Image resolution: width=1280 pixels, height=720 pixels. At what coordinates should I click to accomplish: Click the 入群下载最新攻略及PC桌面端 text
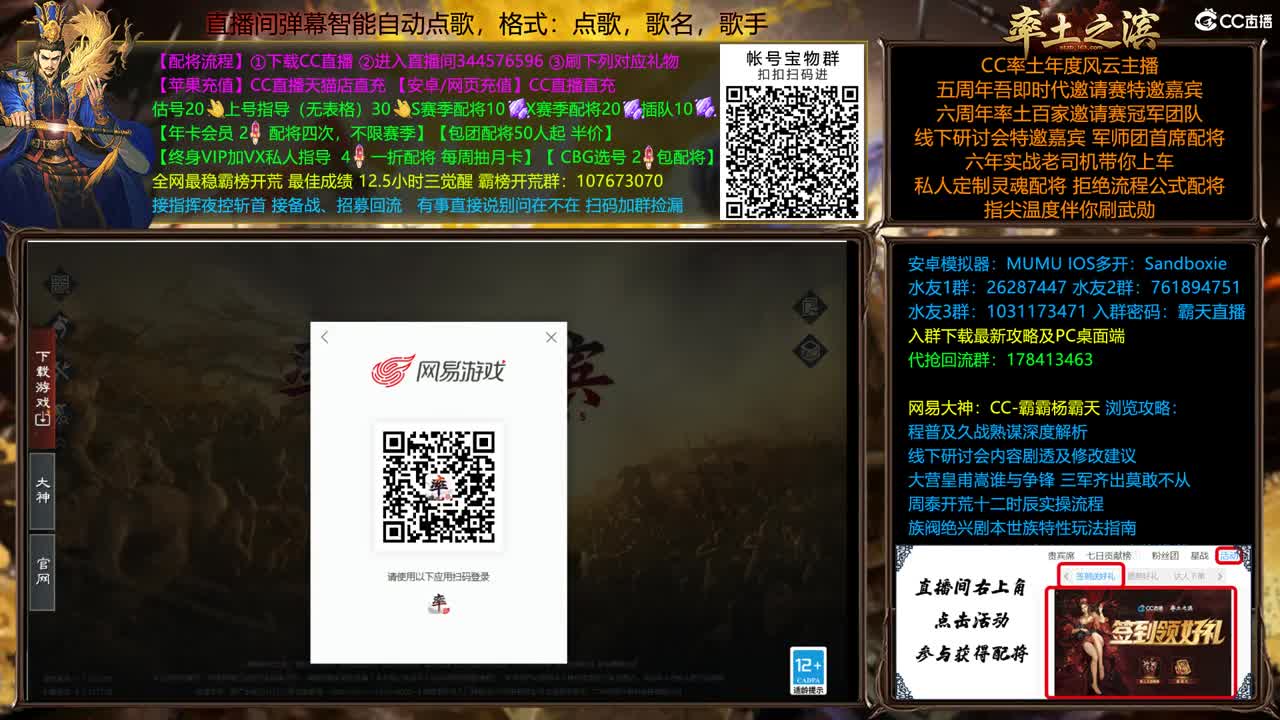tap(1016, 336)
